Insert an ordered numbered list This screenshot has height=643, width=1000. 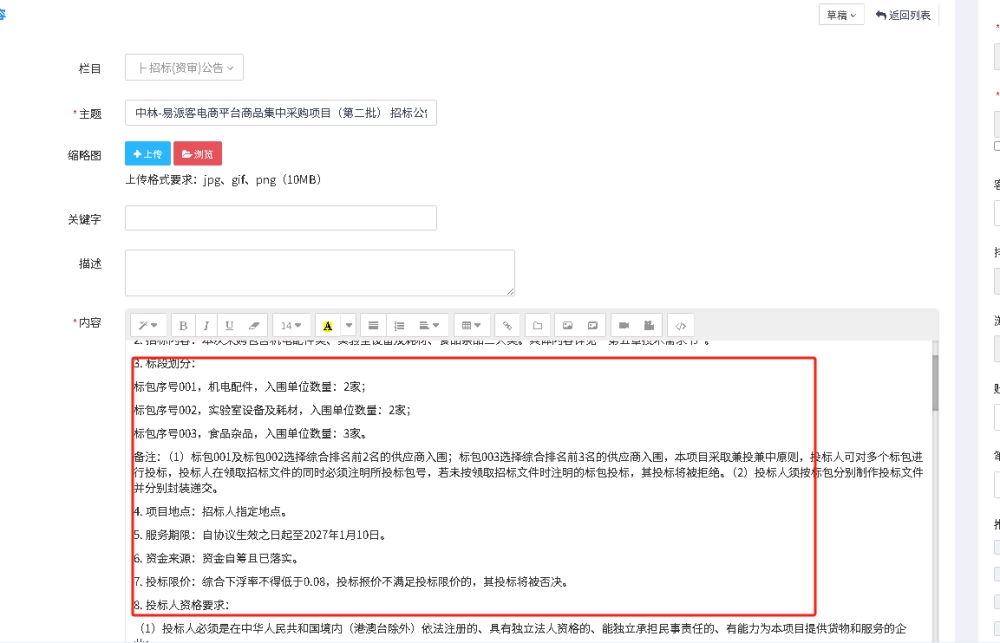point(399,325)
